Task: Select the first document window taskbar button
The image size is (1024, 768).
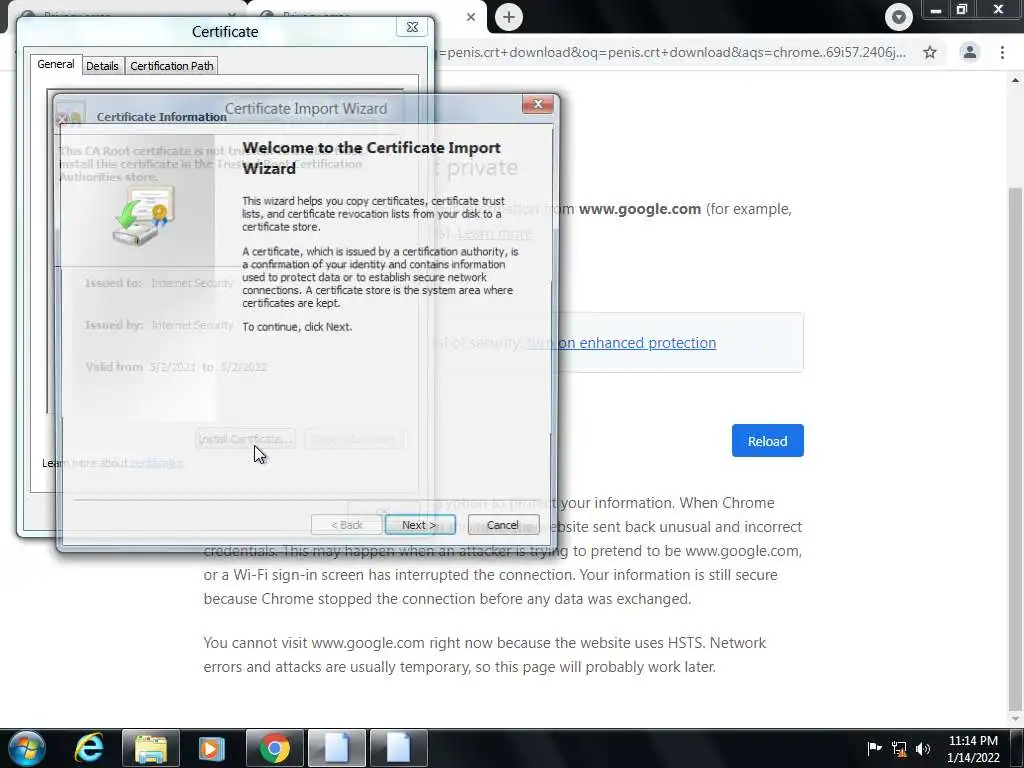Action: 336,748
